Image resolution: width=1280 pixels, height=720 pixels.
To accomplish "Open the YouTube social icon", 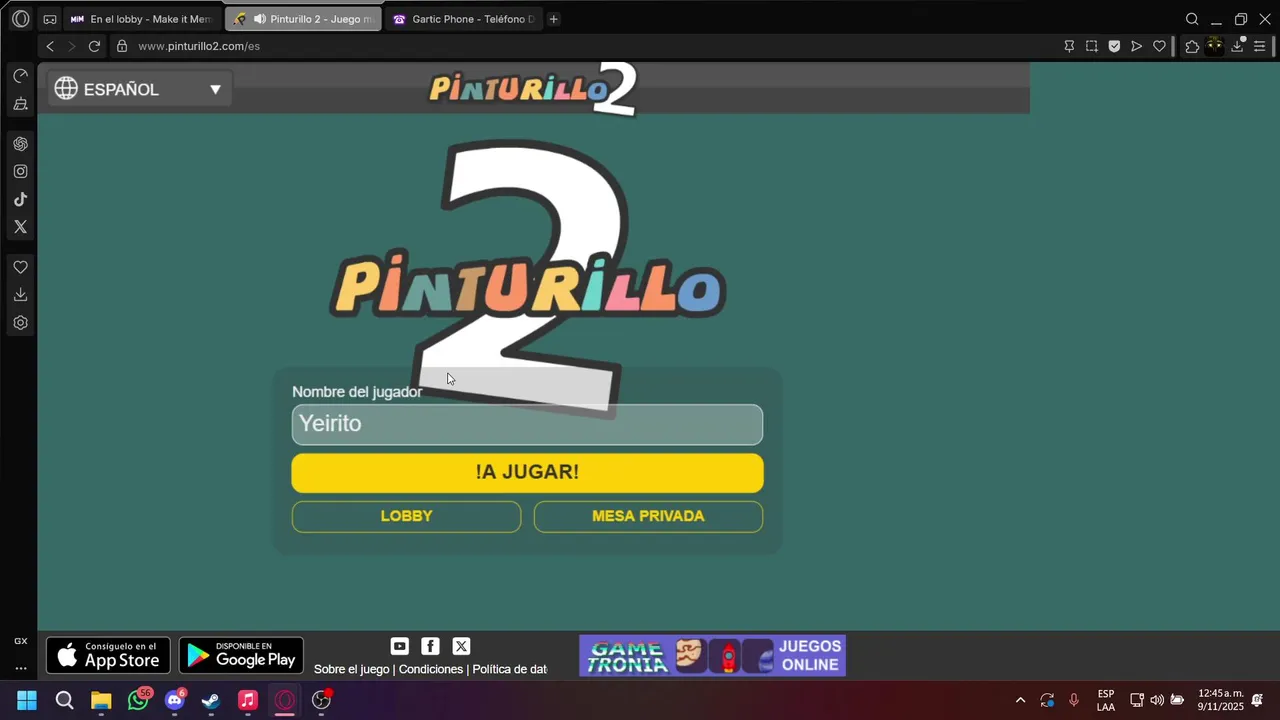I will click(x=400, y=646).
